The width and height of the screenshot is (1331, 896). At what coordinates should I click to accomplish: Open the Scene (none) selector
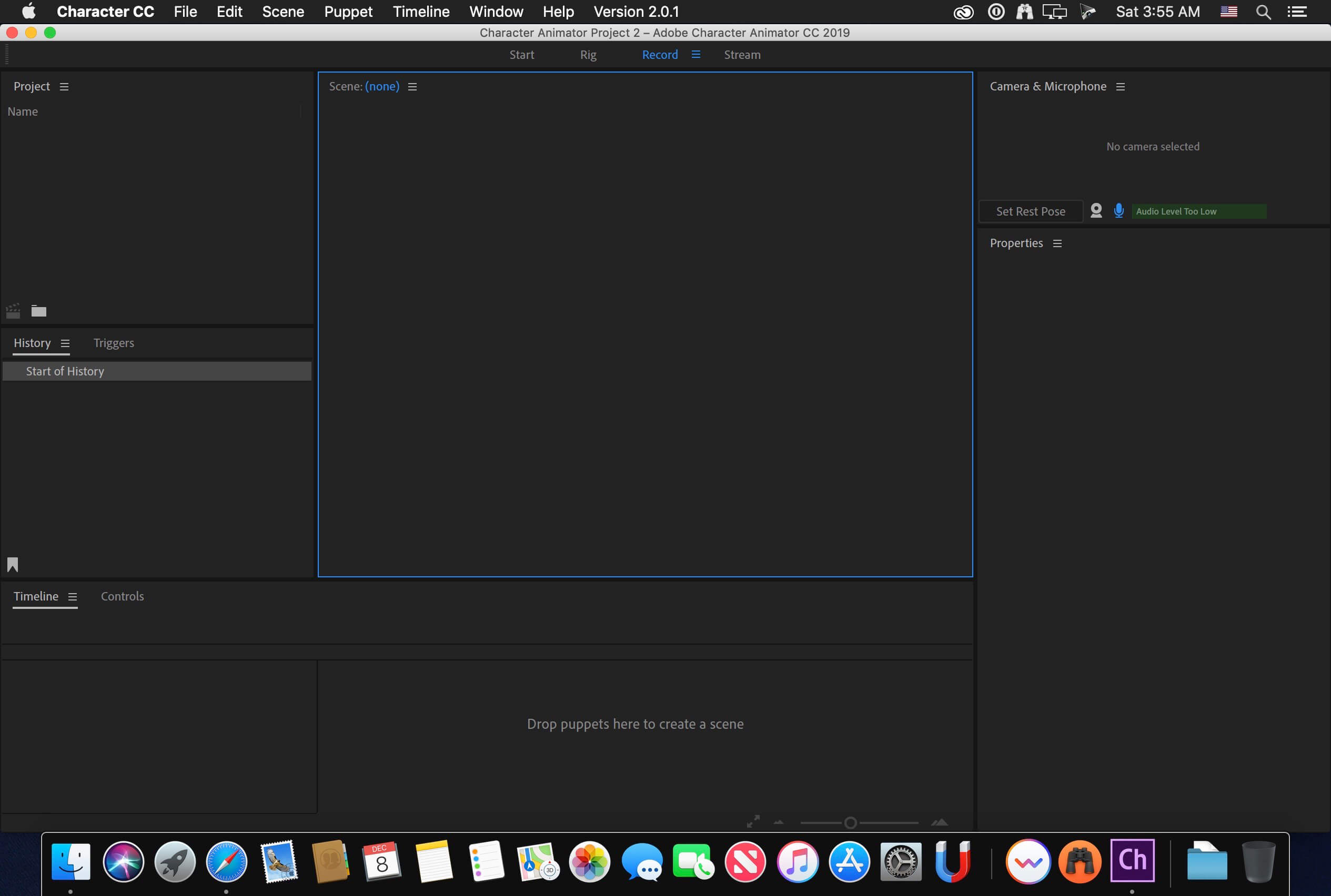click(x=382, y=86)
